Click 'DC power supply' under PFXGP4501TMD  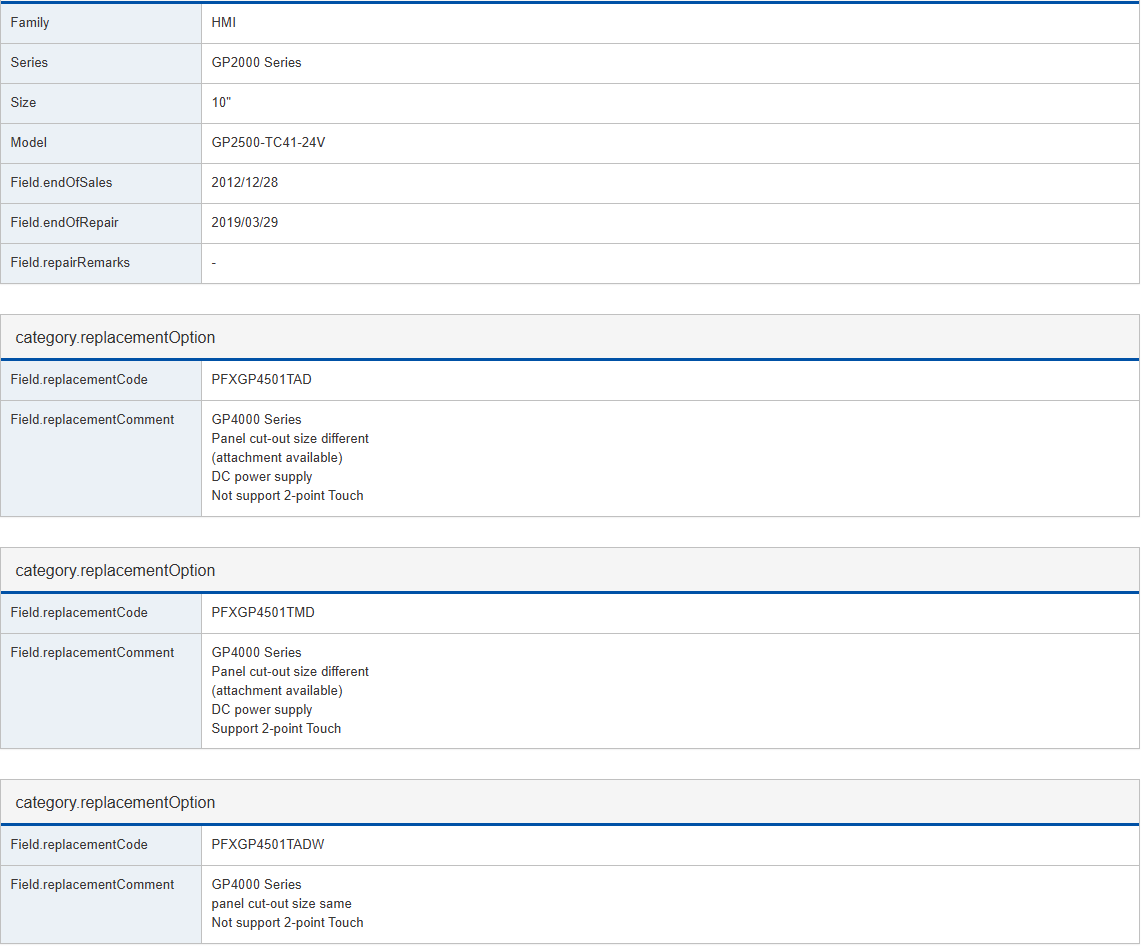point(261,710)
